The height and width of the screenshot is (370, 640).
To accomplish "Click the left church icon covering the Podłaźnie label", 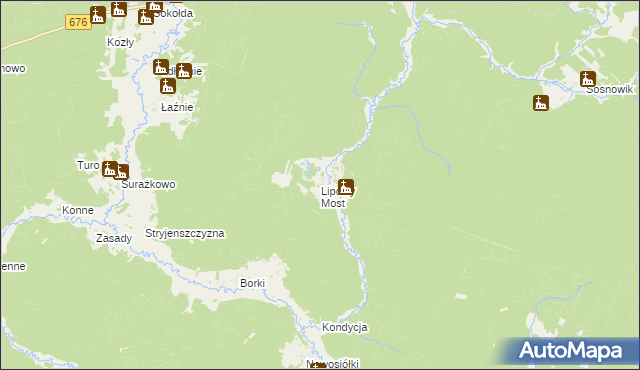I will 161,67.
